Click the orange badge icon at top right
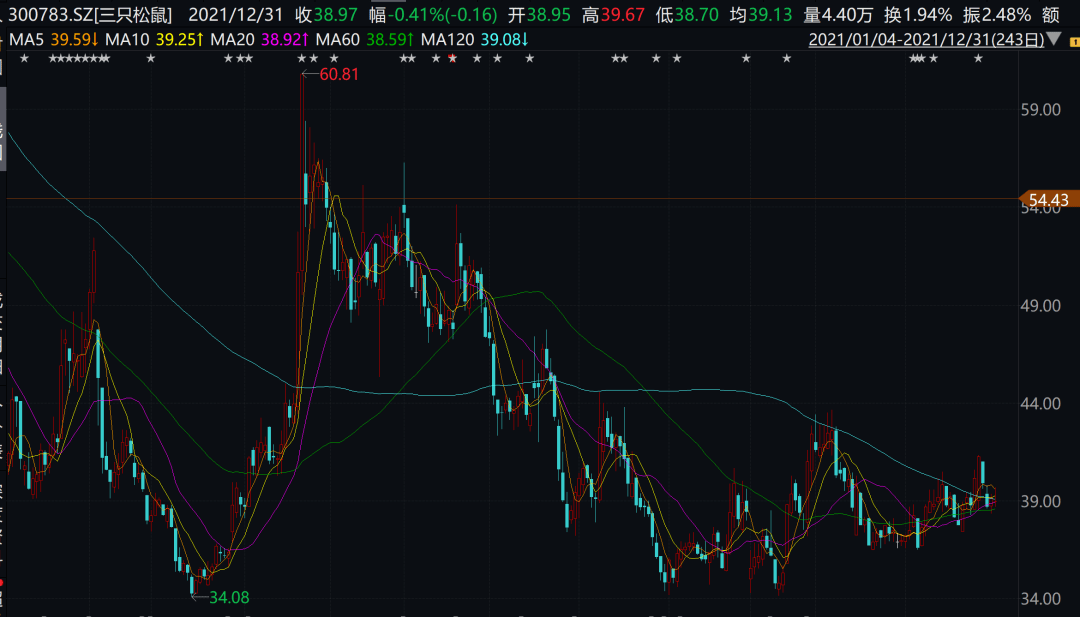Screen dimensions: 1080x617 click(x=1074, y=41)
